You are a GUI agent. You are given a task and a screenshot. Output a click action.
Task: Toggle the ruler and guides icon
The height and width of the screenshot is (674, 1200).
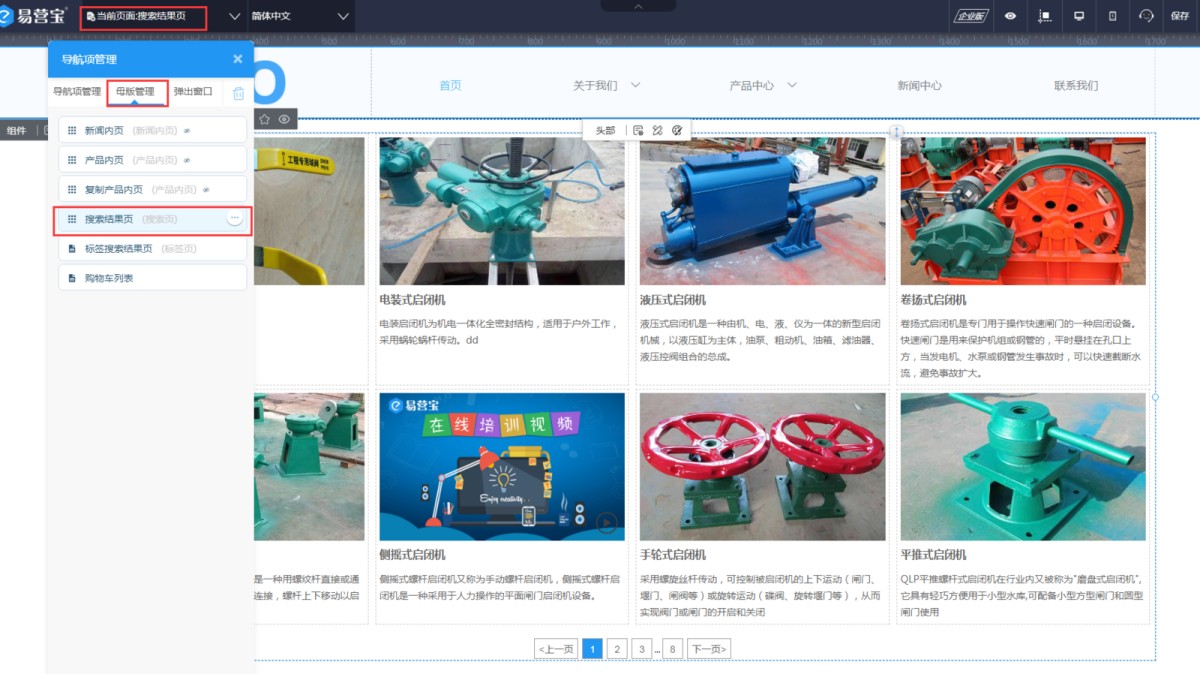pyautogui.click(x=1044, y=16)
